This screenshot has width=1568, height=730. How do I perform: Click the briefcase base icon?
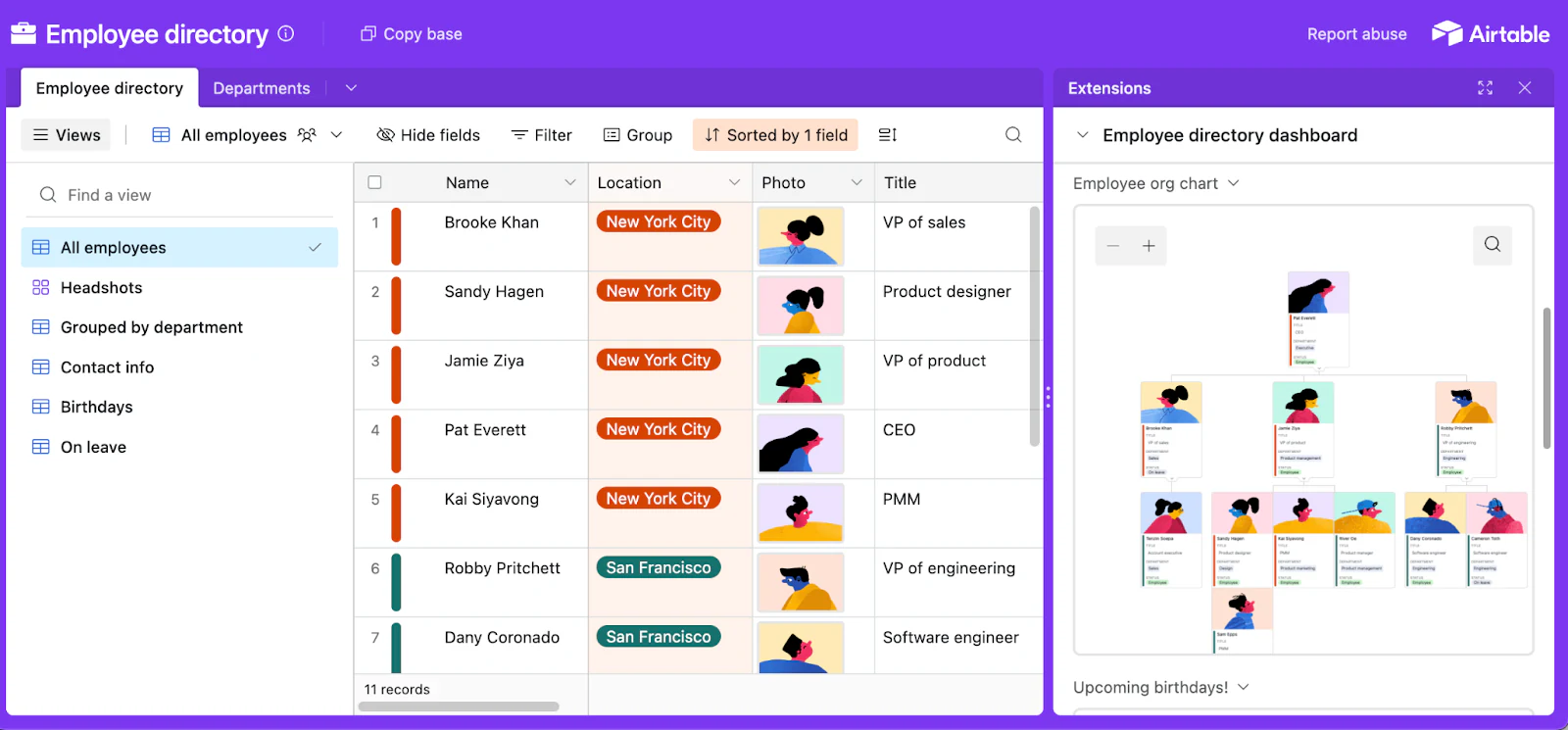coord(24,34)
